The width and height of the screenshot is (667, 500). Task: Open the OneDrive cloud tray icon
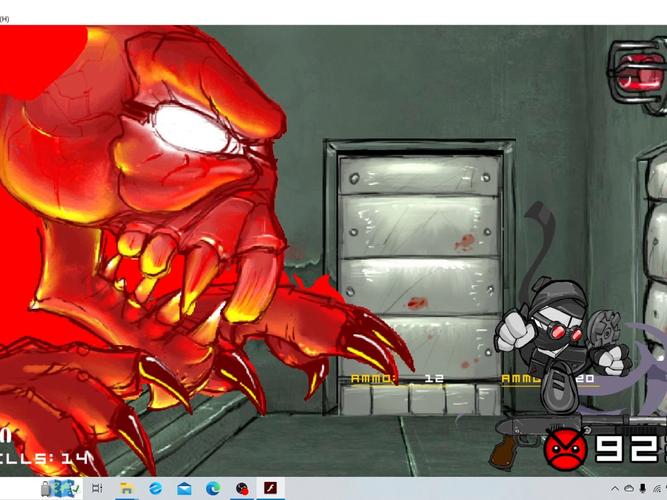coord(629,489)
